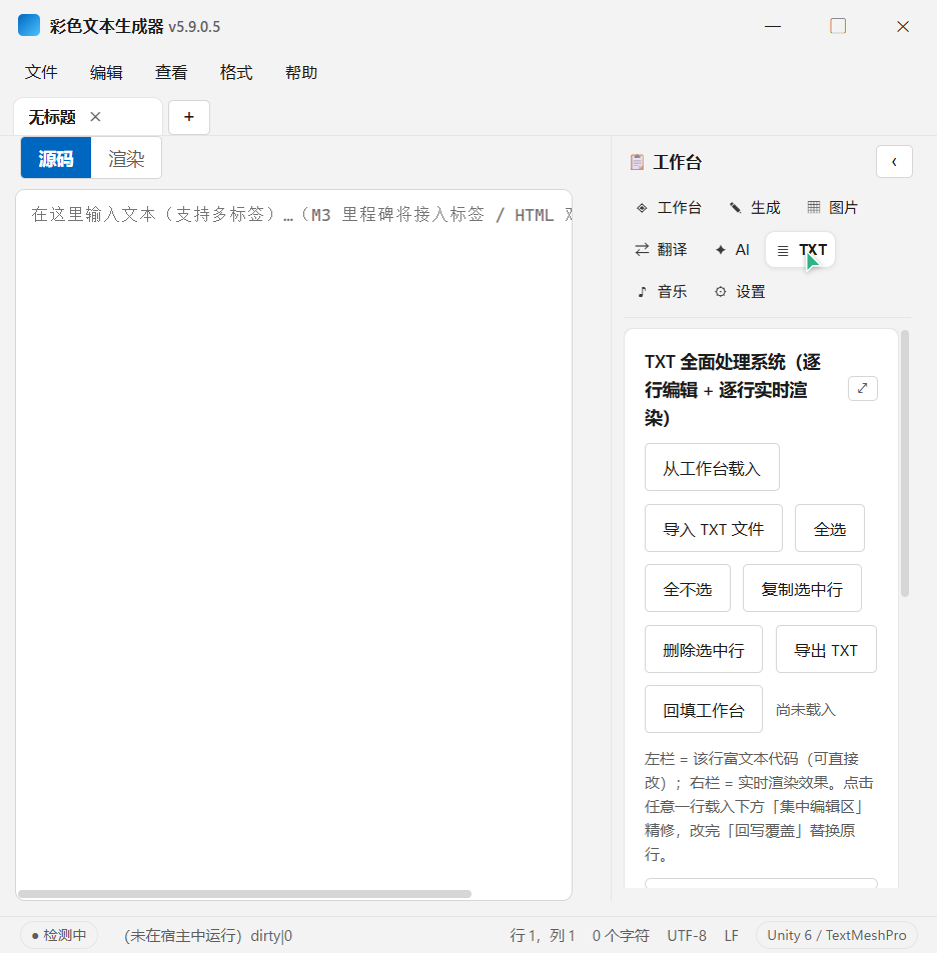Image resolution: width=937 pixels, height=953 pixels.
Task: Click the 0 个字符 status text
Action: point(620,935)
